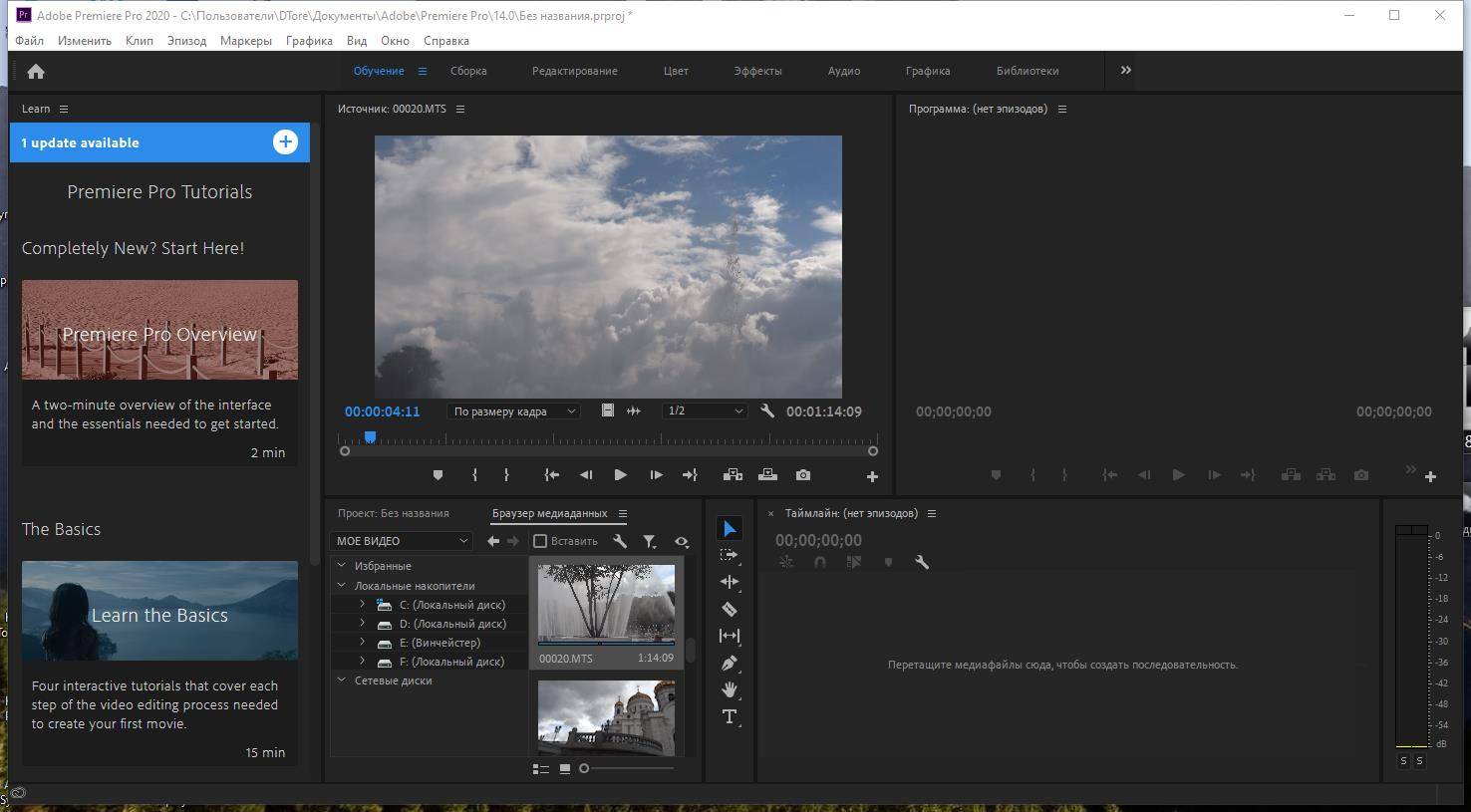Go back in Media Browser navigation
Viewport: 1471px width, 812px height.
click(x=493, y=541)
